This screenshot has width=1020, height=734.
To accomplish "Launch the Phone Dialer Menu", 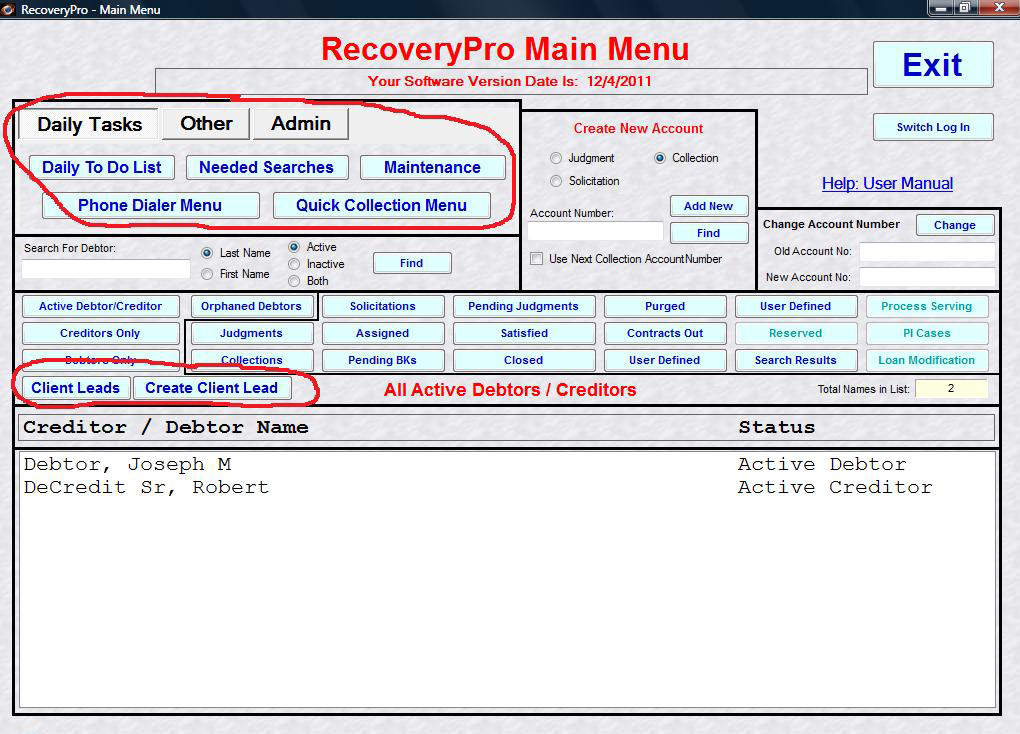I will 150,205.
